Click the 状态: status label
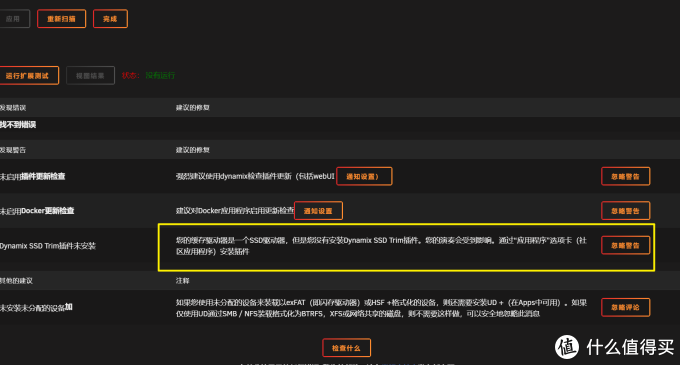This screenshot has height=365, width=680. 131,75
